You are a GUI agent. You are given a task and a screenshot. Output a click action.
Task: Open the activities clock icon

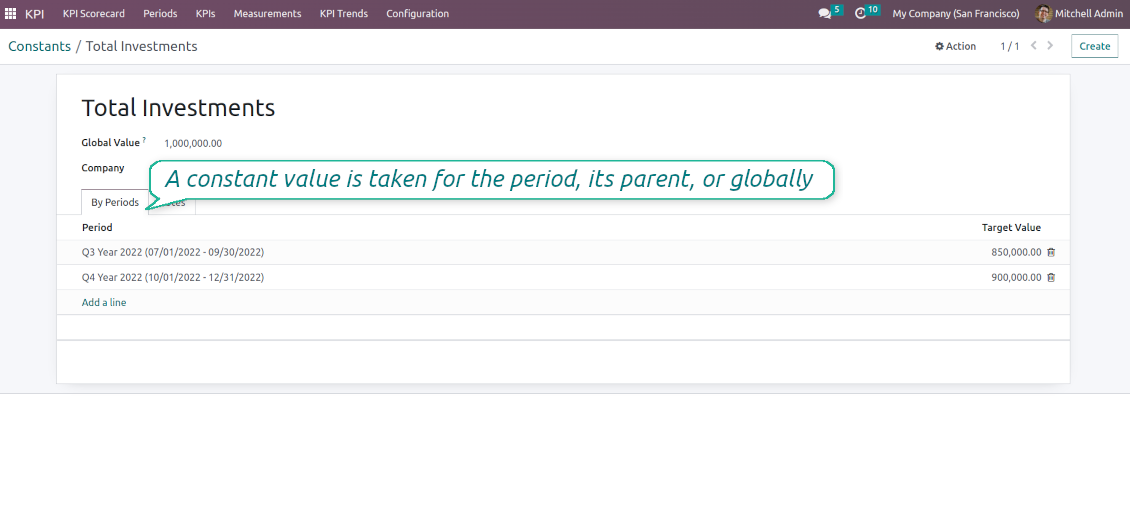pyautogui.click(x=860, y=14)
